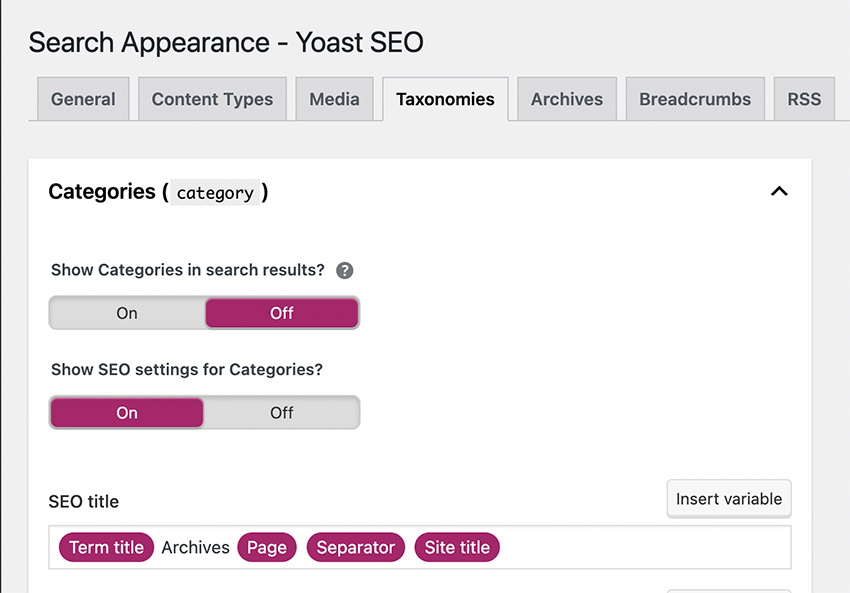The height and width of the screenshot is (593, 850).
Task: Set Show Categories in search results Off
Action: pyautogui.click(x=282, y=313)
